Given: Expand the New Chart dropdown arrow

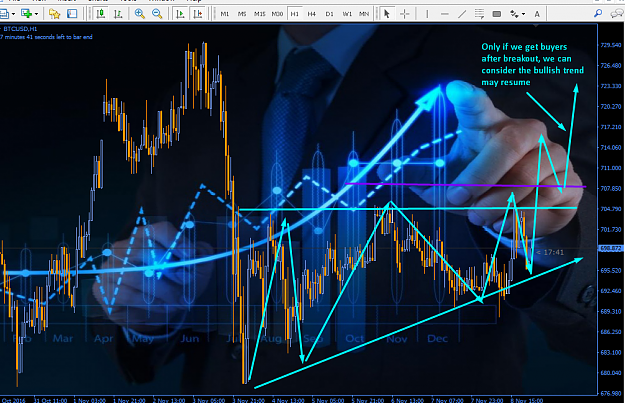Looking at the screenshot, I should pos(13,14).
